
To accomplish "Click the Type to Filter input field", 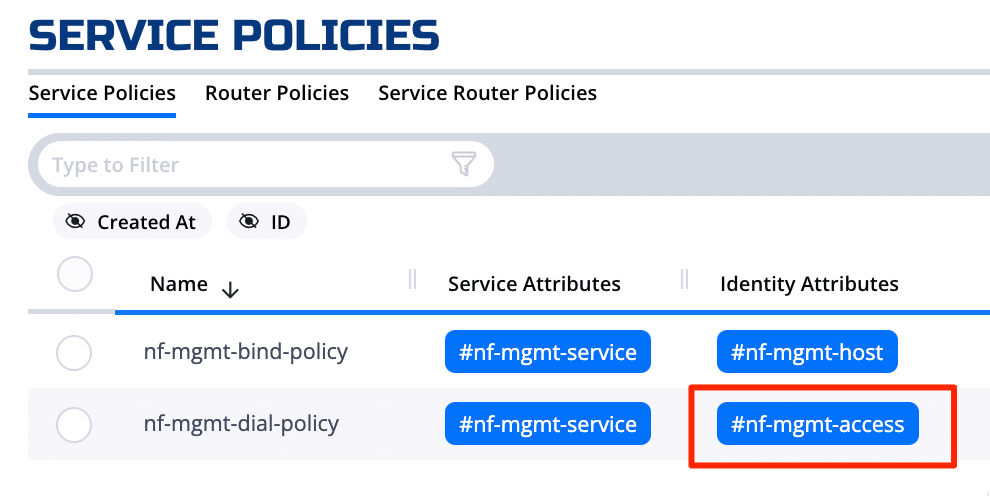I will pos(240,164).
